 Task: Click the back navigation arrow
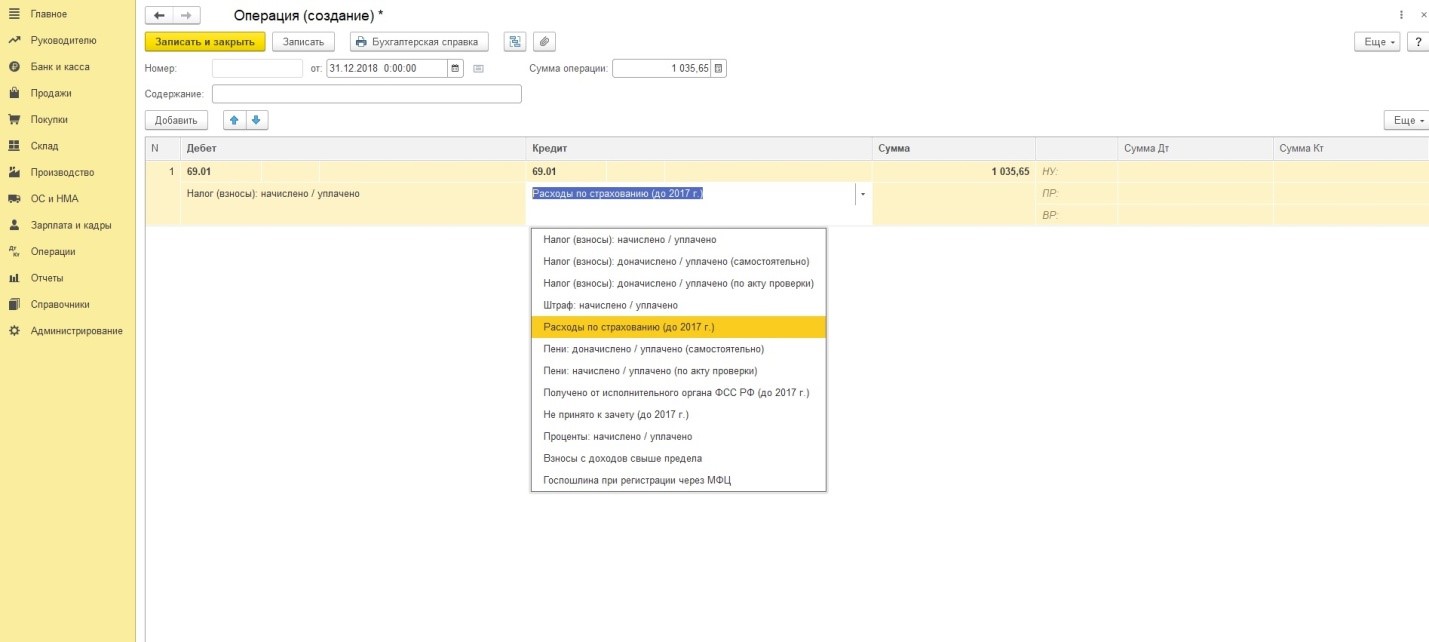click(x=160, y=16)
